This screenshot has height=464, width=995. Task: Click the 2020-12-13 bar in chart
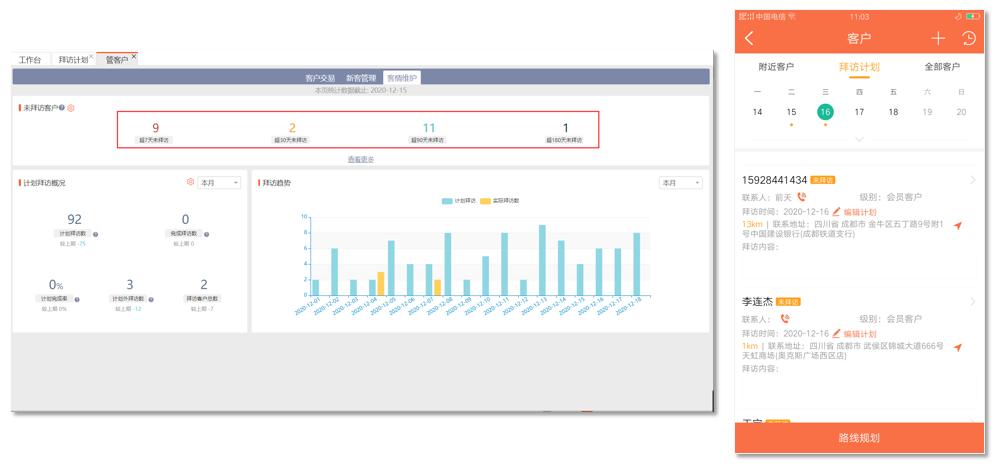(x=542, y=260)
